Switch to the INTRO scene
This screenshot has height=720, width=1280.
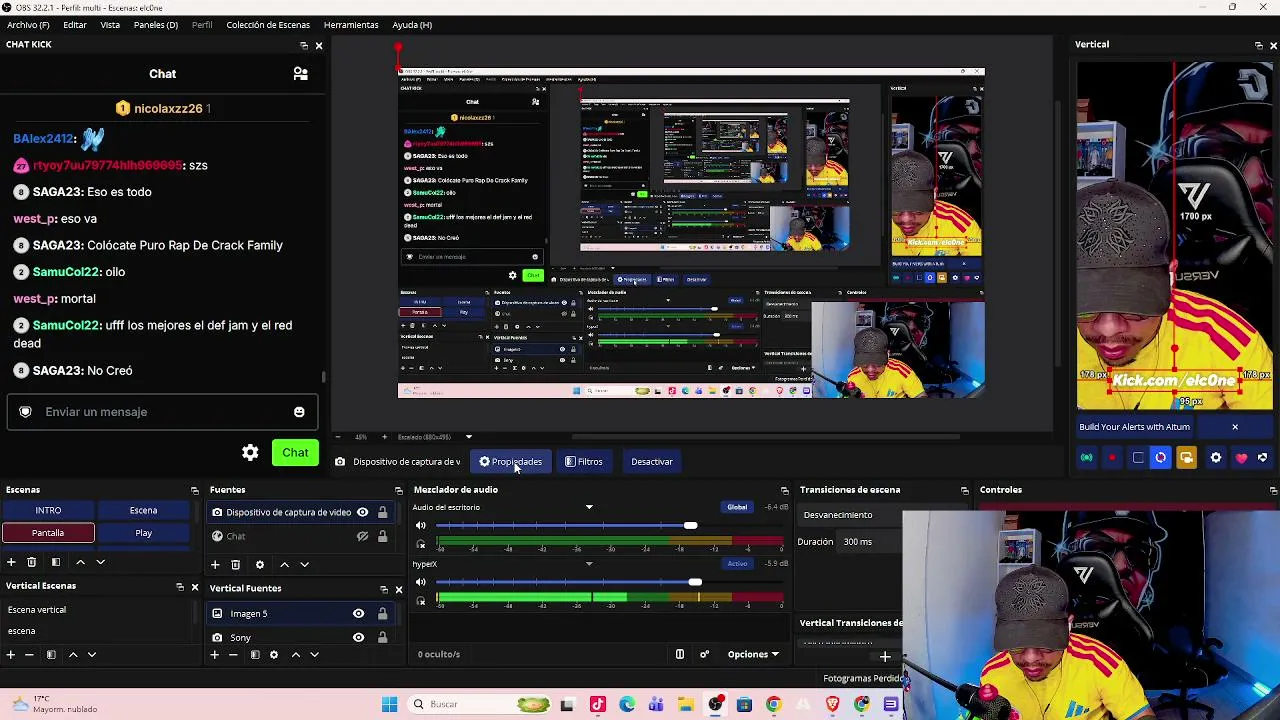[48, 511]
